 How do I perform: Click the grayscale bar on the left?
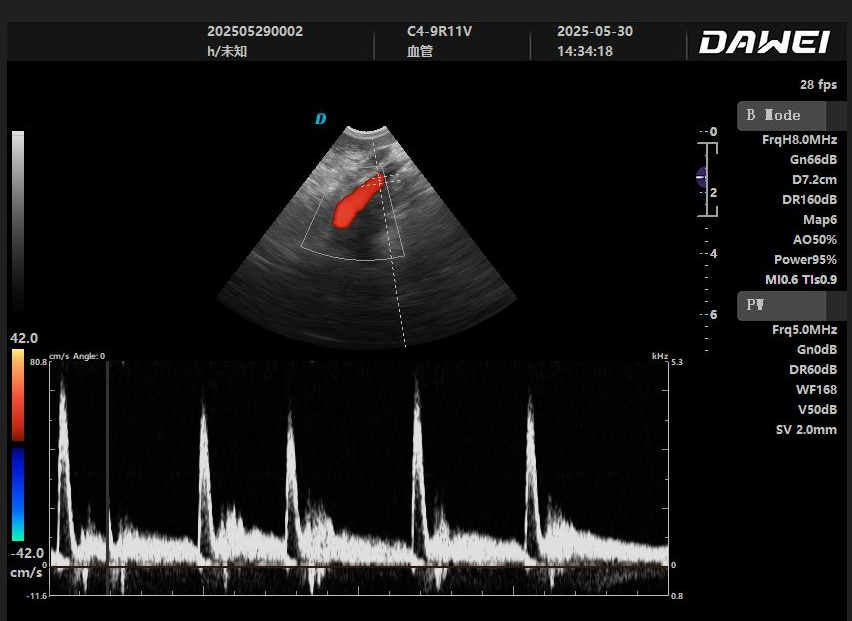(x=18, y=220)
